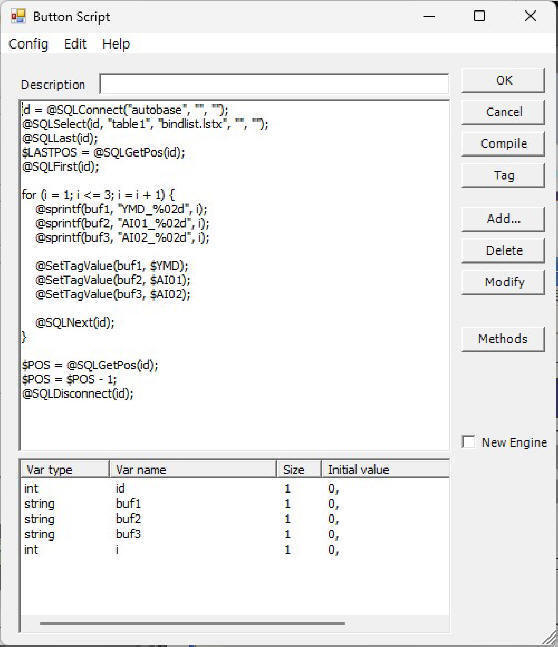Image resolution: width=558 pixels, height=647 pixels.
Task: Open the Help menu
Action: [116, 44]
